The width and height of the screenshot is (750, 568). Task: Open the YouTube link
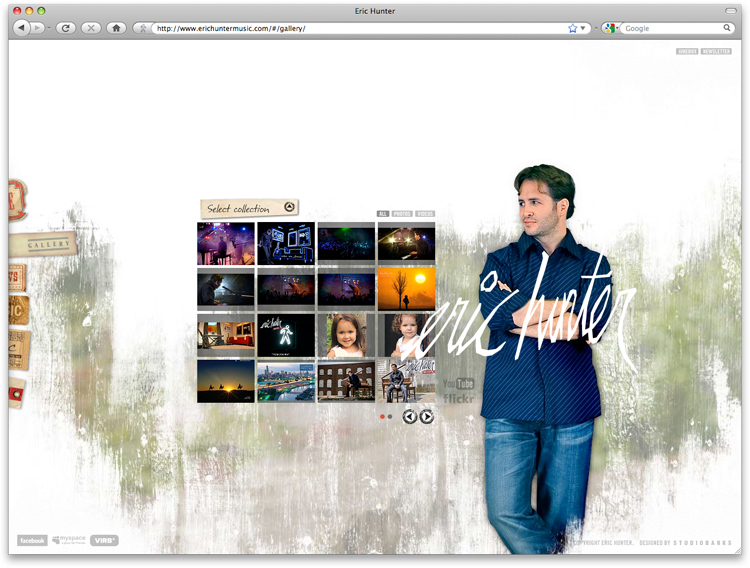pos(458,384)
